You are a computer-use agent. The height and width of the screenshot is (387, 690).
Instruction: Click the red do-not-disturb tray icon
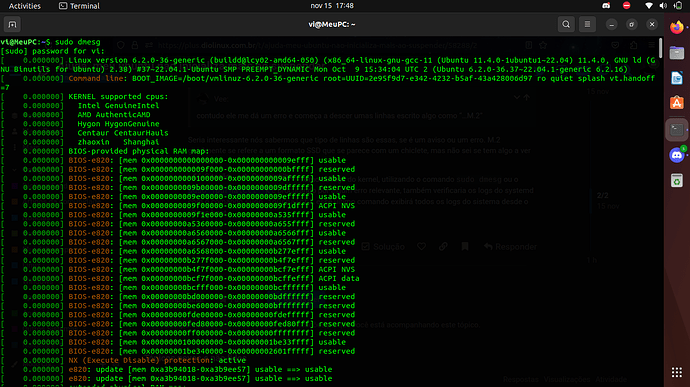[627, 6]
